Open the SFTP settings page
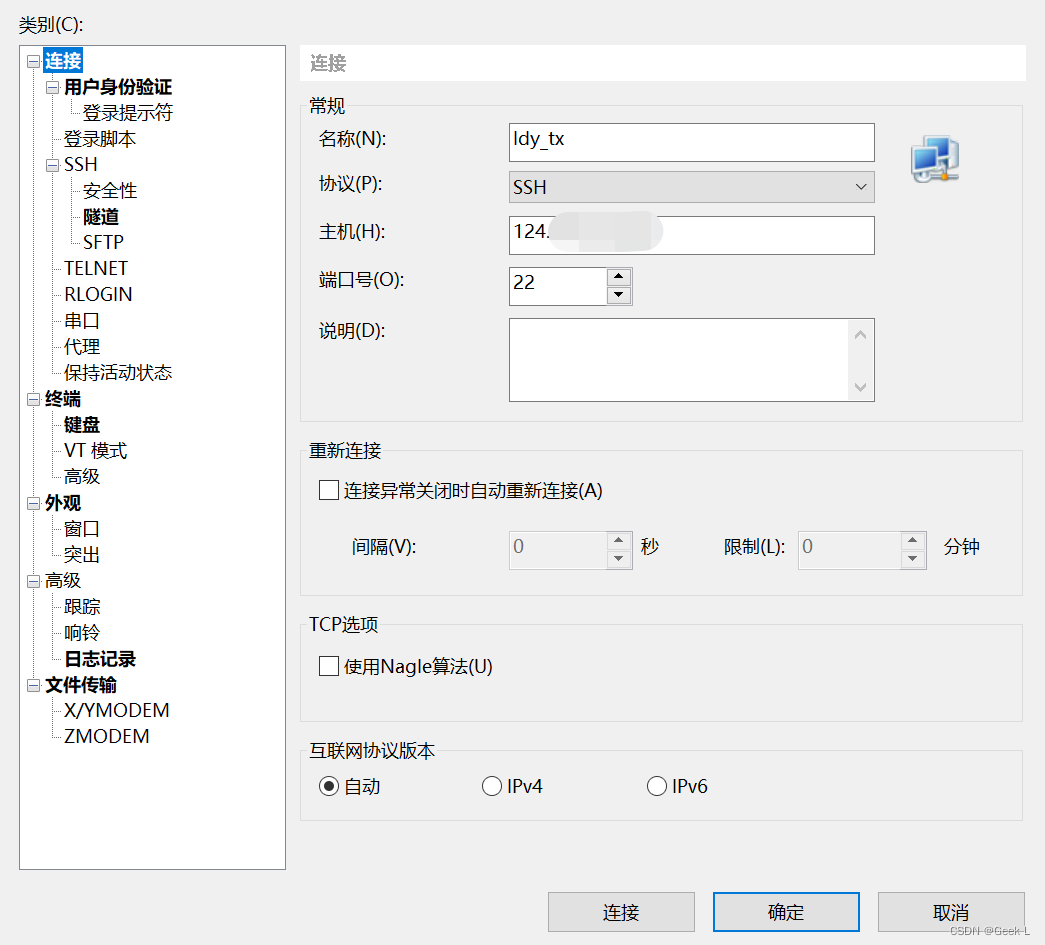 coord(105,242)
